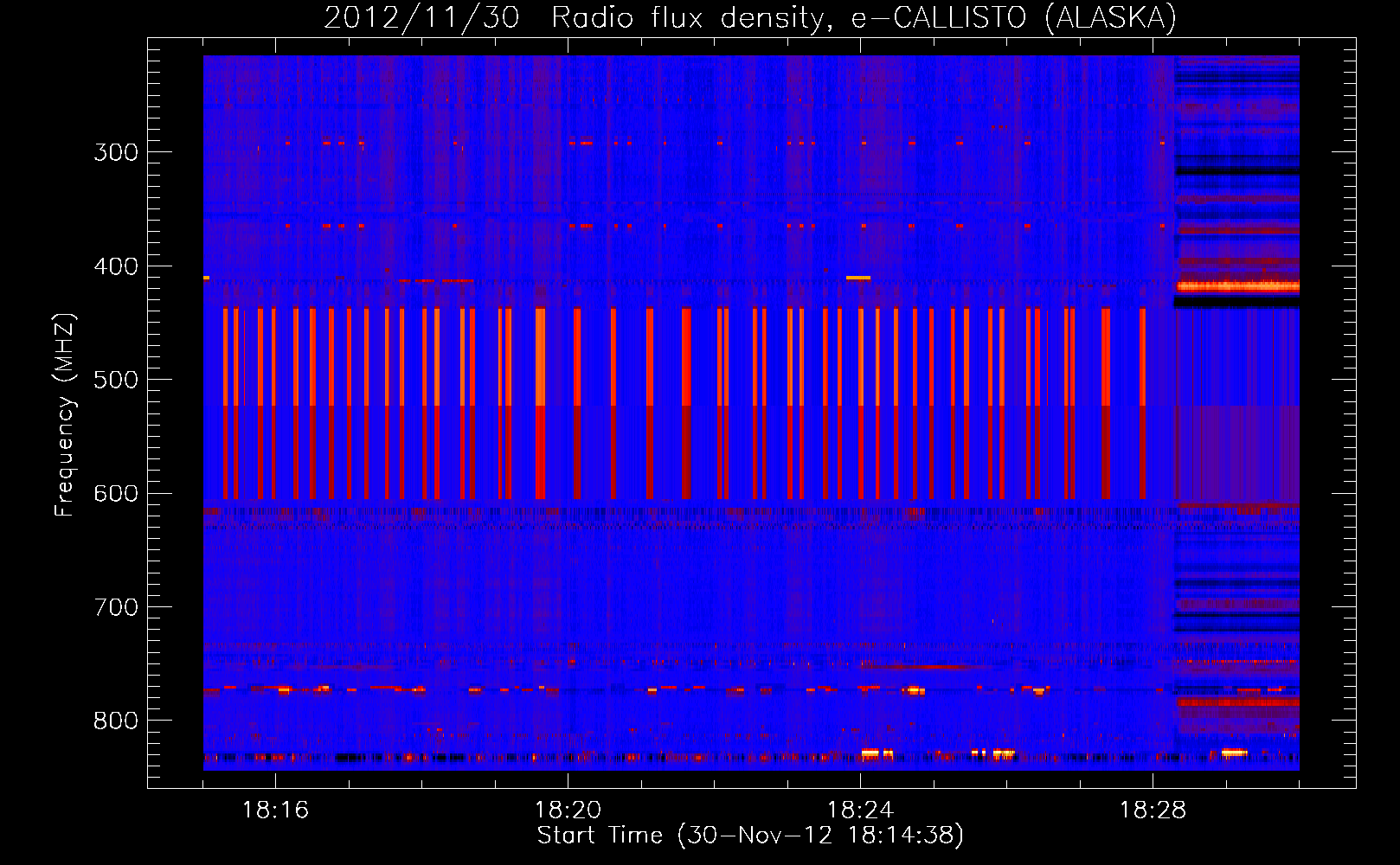Click the 18:28 time tick label
This screenshot has height=865, width=1400.
[x=1153, y=811]
